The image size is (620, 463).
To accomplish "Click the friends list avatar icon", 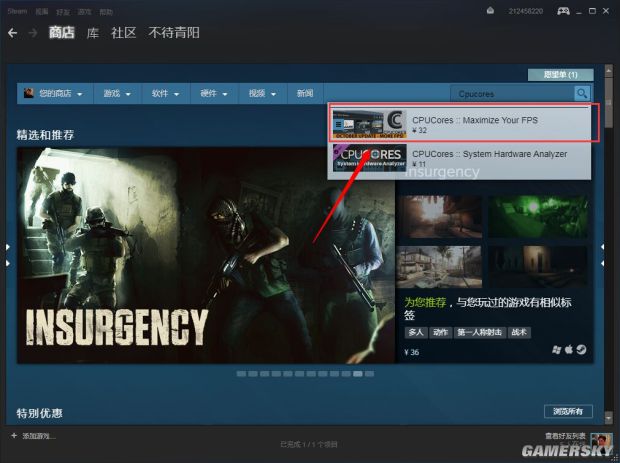I will (x=600, y=440).
